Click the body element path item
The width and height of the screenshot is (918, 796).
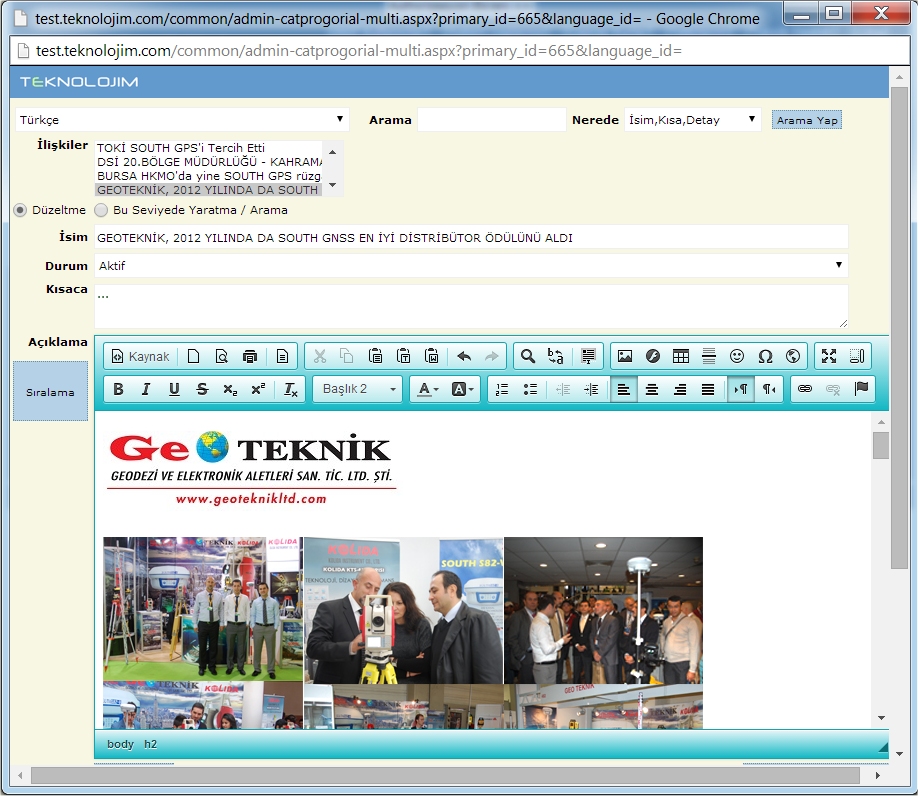(x=120, y=744)
